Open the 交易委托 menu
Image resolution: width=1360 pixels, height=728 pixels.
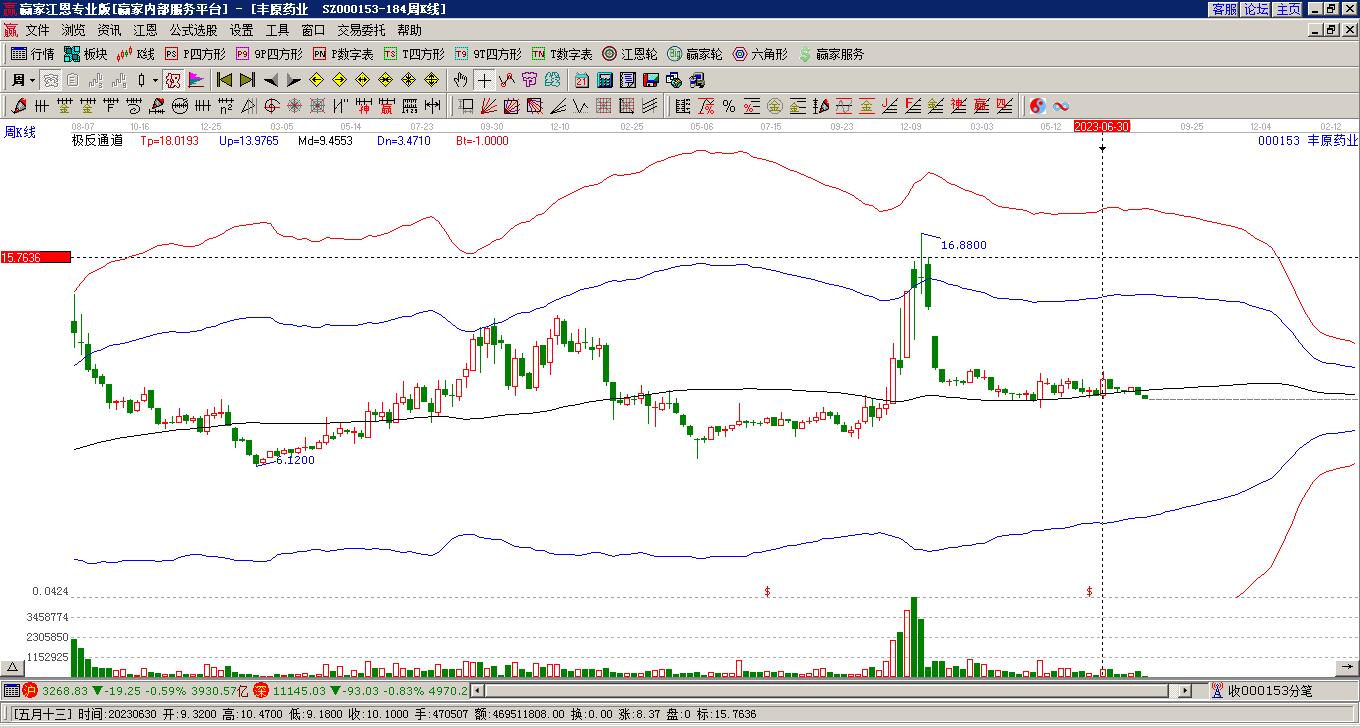click(x=361, y=31)
